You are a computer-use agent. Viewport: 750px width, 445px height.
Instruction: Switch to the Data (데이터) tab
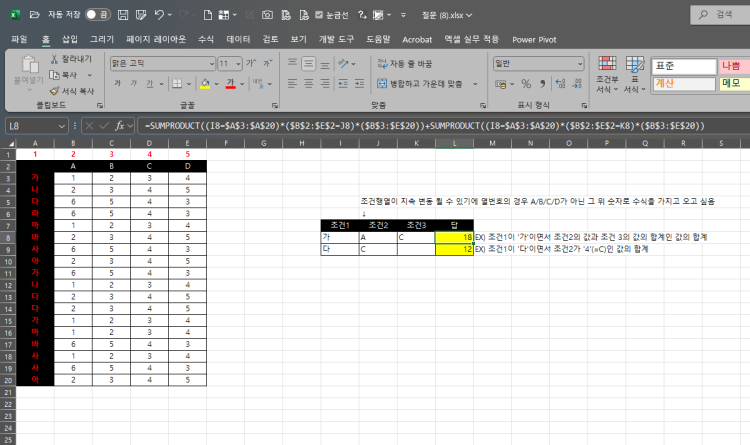(238, 39)
